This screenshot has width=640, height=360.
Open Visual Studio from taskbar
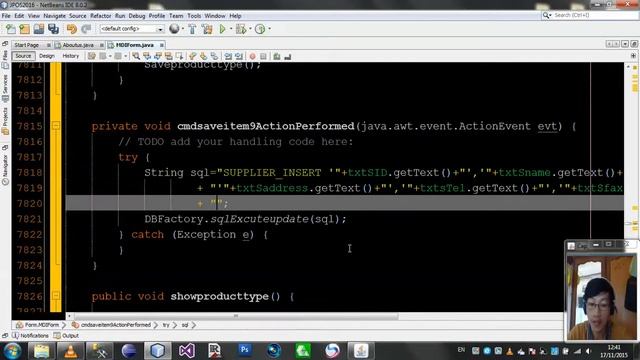pyautogui.click(x=187, y=351)
